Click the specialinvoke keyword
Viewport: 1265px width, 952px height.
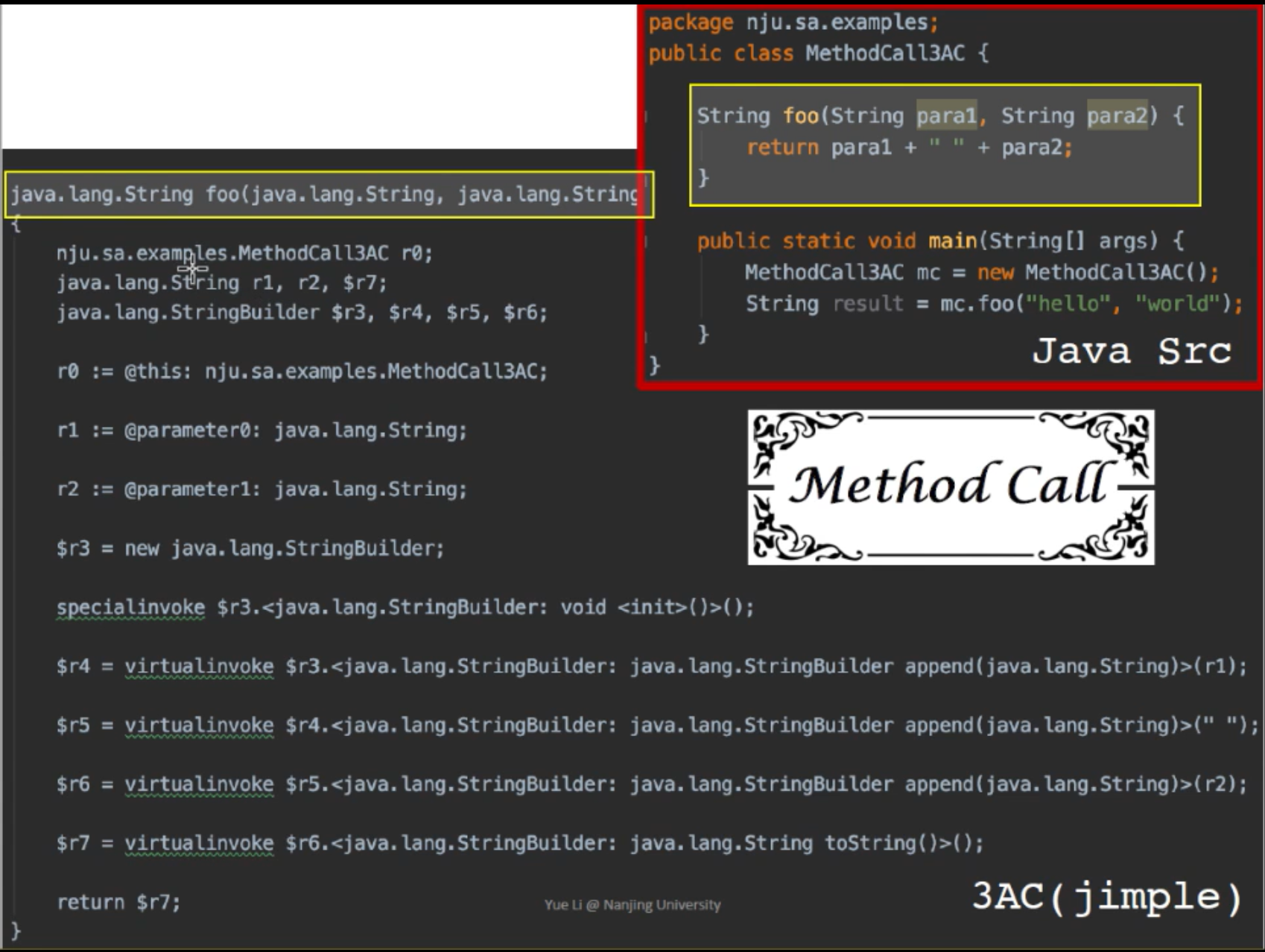tap(130, 608)
